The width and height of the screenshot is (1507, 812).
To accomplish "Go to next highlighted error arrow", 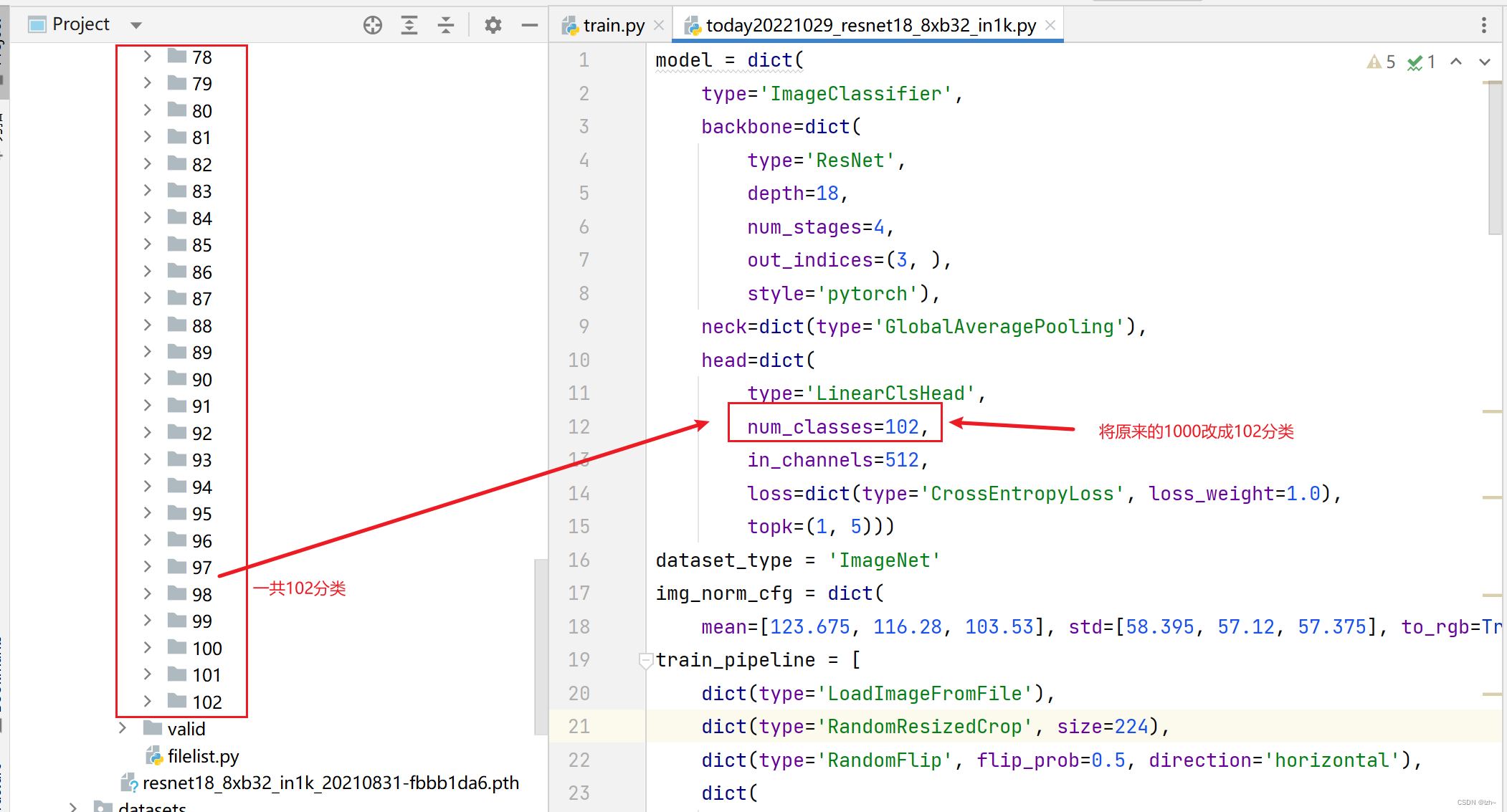I will 1485,62.
